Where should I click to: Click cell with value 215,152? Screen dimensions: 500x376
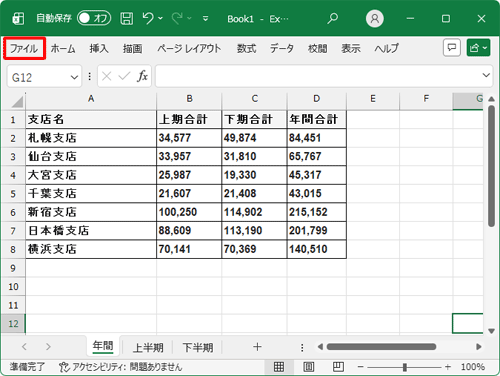pyautogui.click(x=317, y=212)
